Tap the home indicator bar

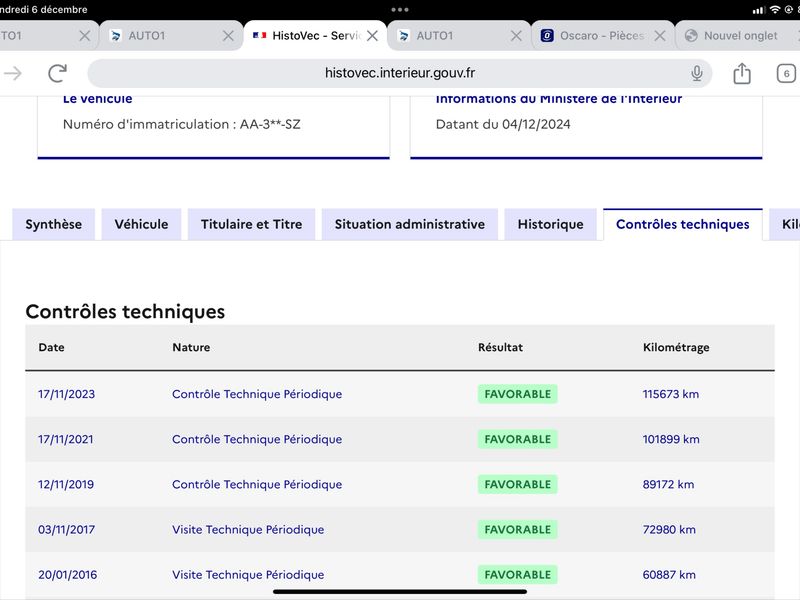tap(400, 592)
